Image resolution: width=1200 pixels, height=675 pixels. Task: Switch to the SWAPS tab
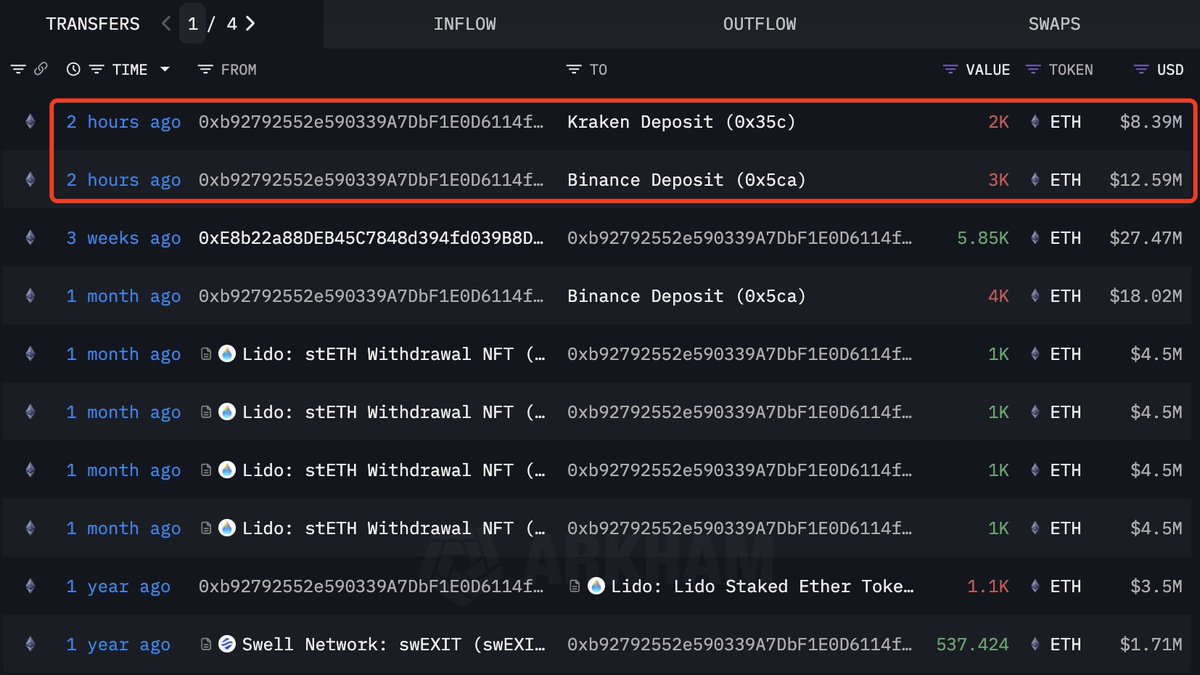[1054, 23]
